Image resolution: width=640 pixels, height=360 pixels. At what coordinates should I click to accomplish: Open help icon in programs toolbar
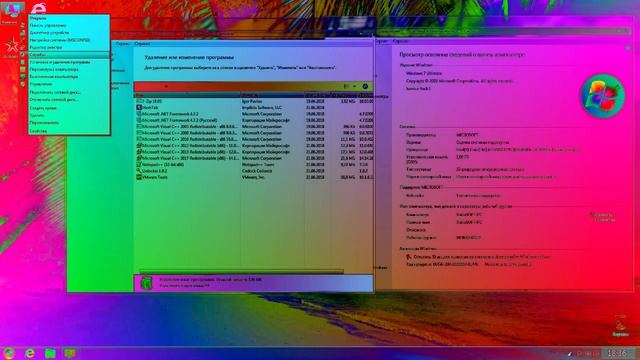click(365, 86)
